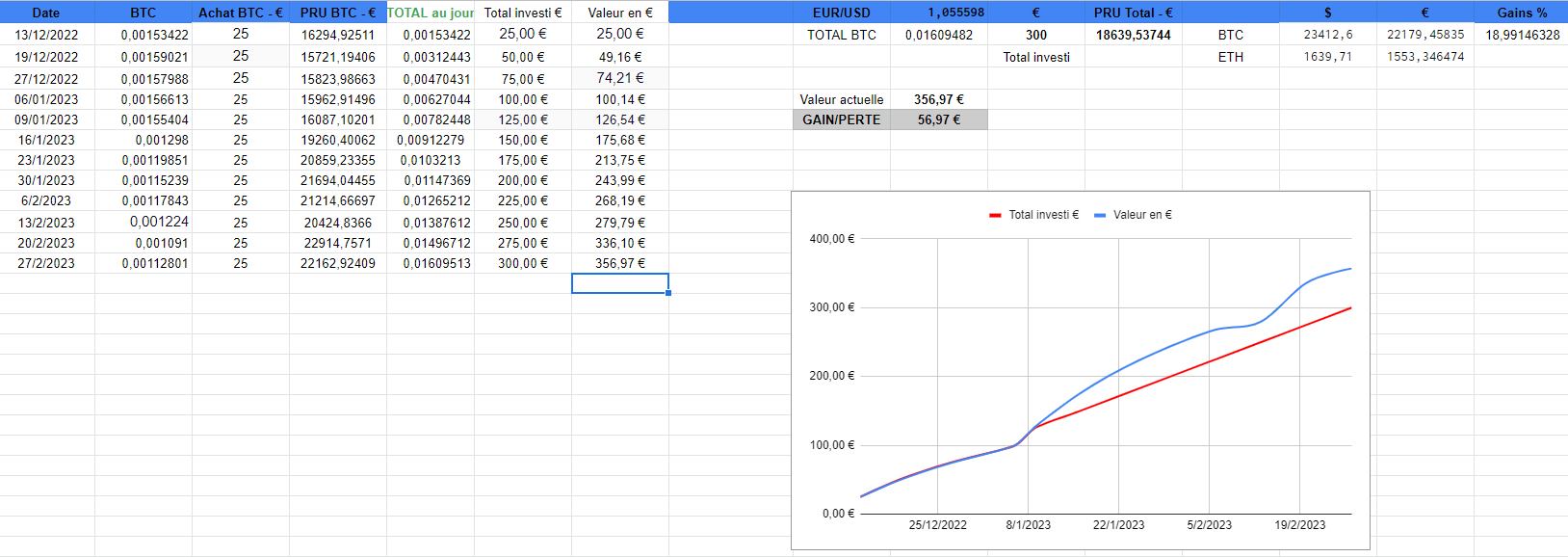This screenshot has height=557, width=1568.
Task: Select the GAIN/PERTE label cell
Action: (x=842, y=119)
